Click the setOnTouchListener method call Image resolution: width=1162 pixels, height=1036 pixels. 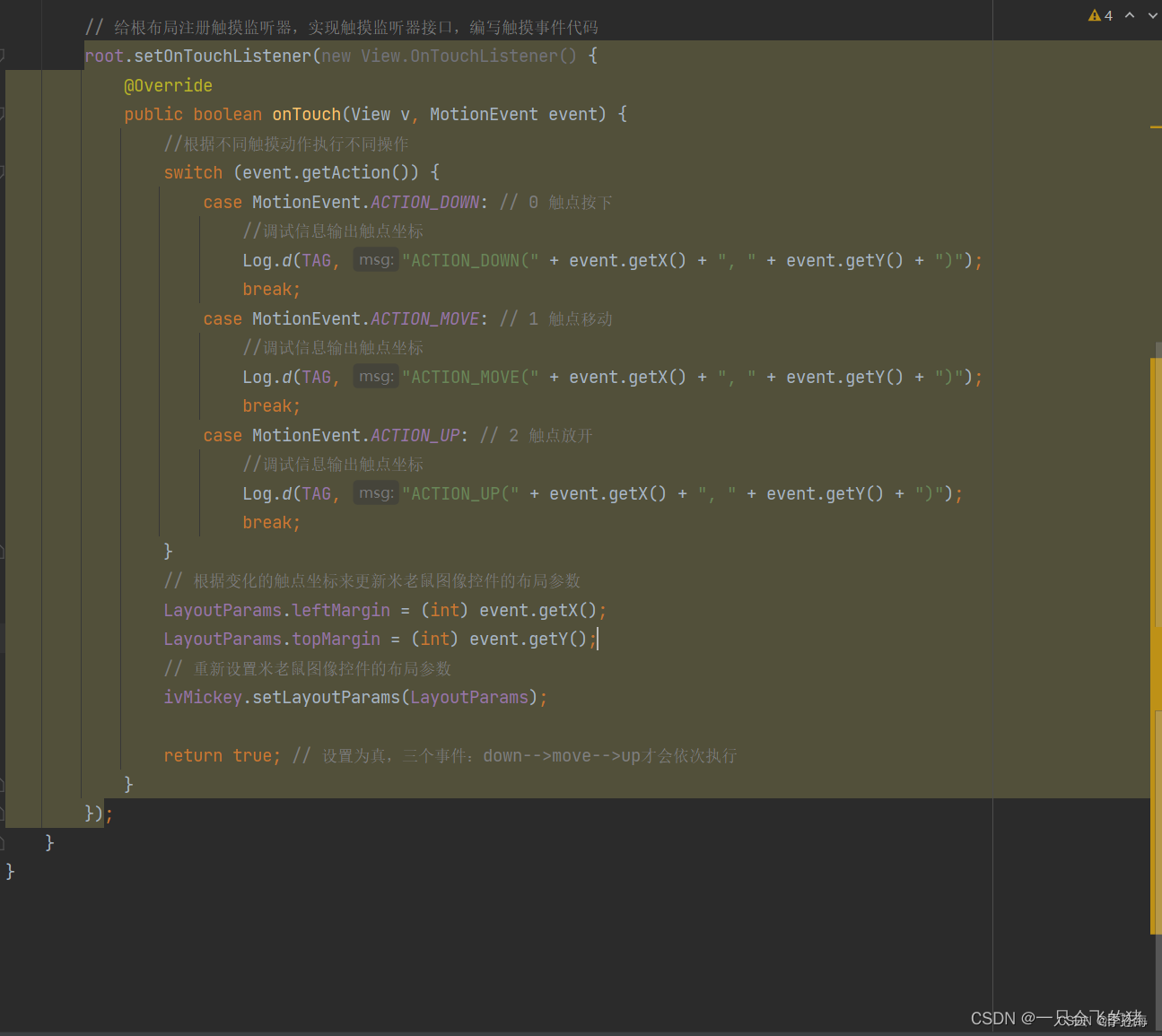click(223, 57)
